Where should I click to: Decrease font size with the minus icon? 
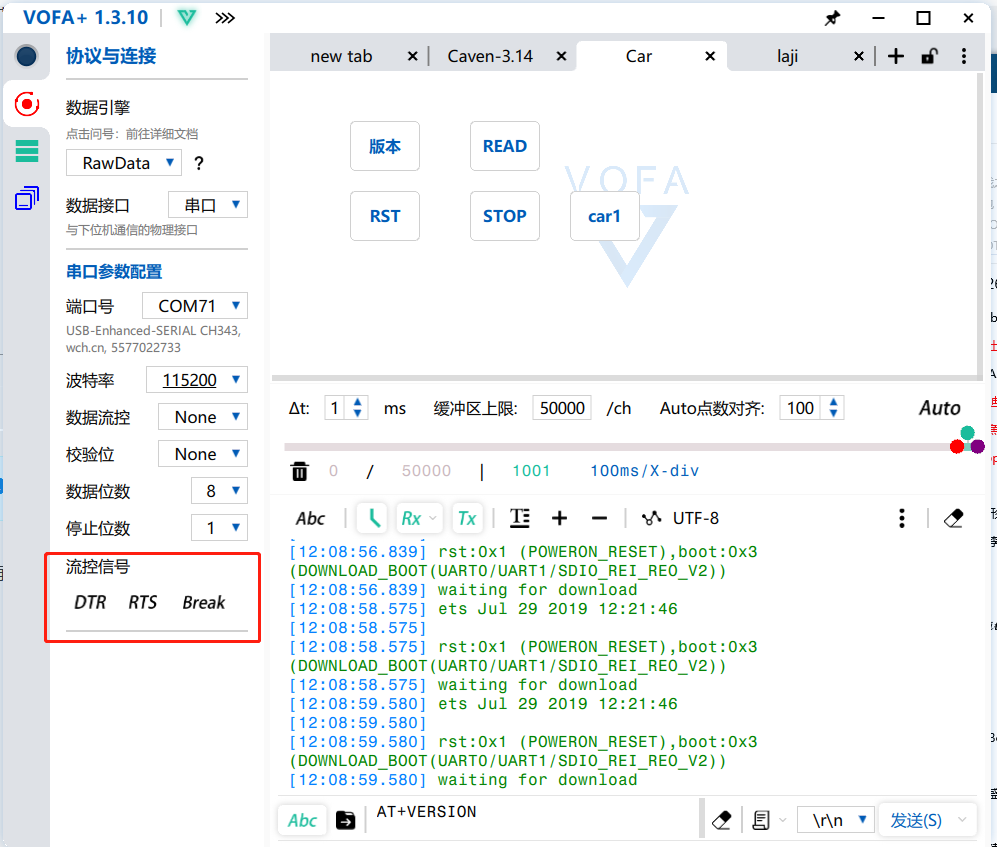[x=599, y=518]
